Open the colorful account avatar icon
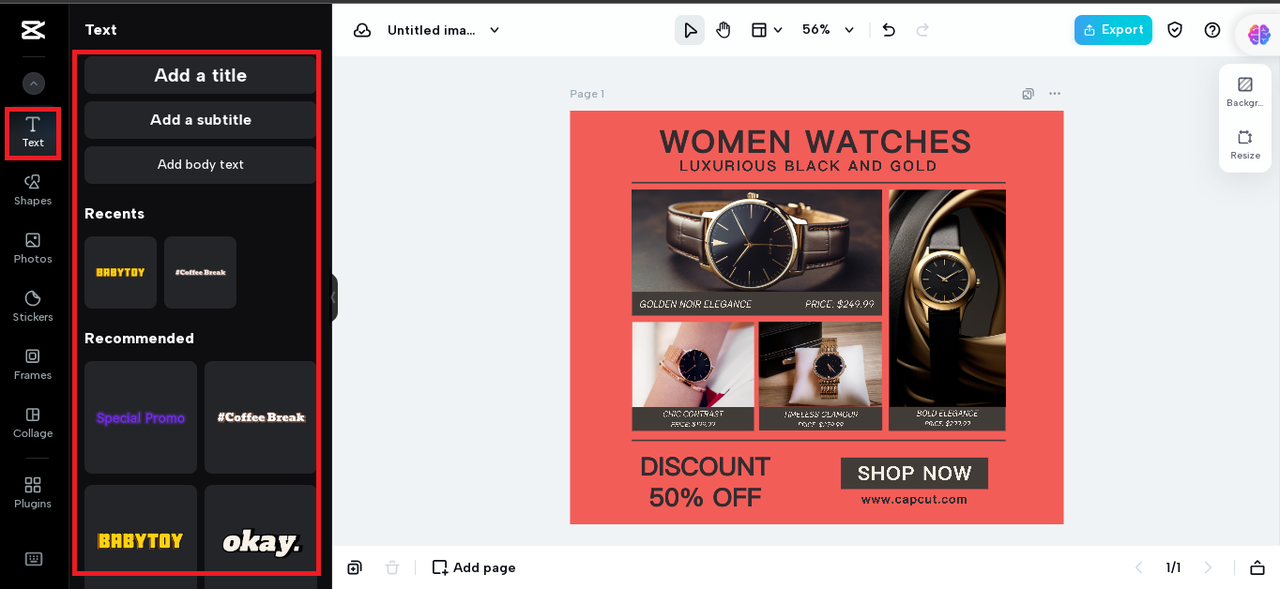 1258,34
